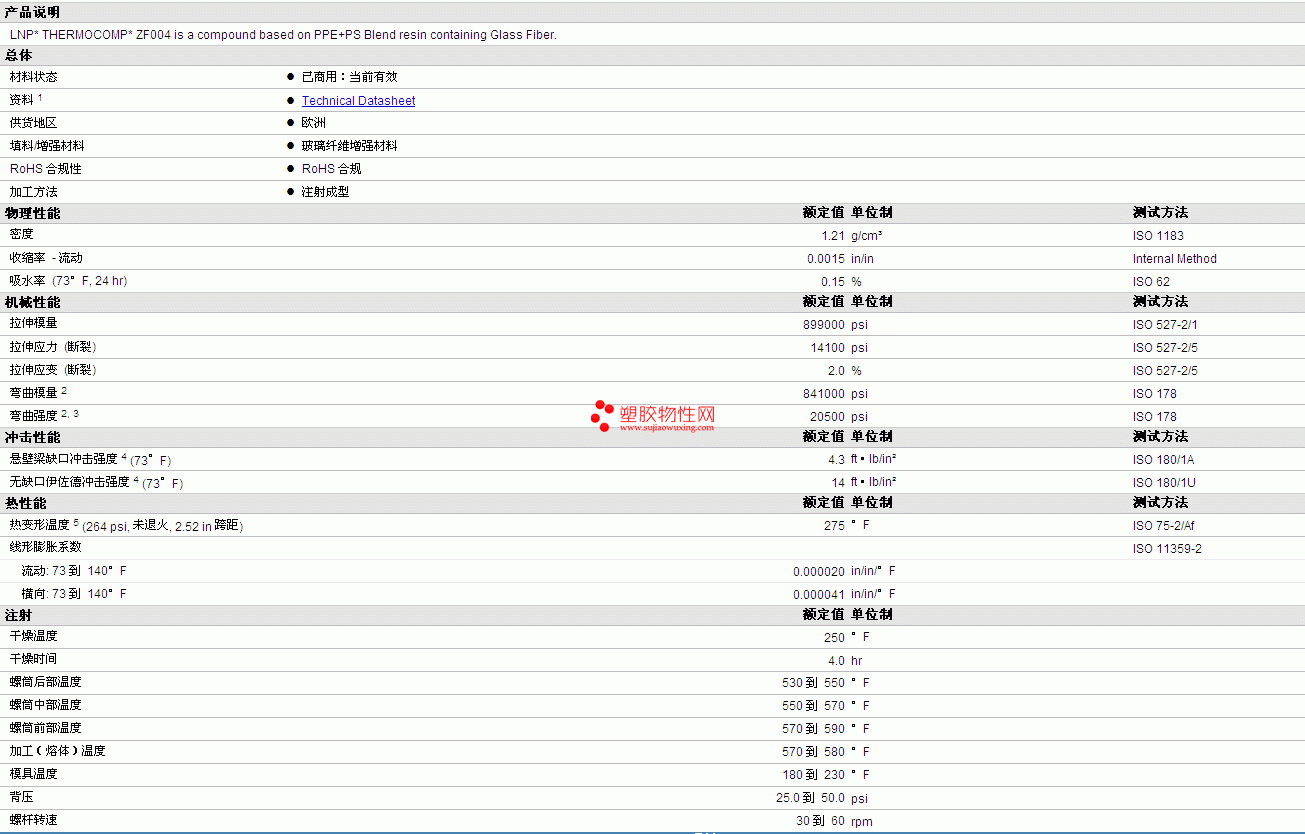Click the ISO 11359-2 test method
The width and height of the screenshot is (1305, 834).
(1167, 549)
